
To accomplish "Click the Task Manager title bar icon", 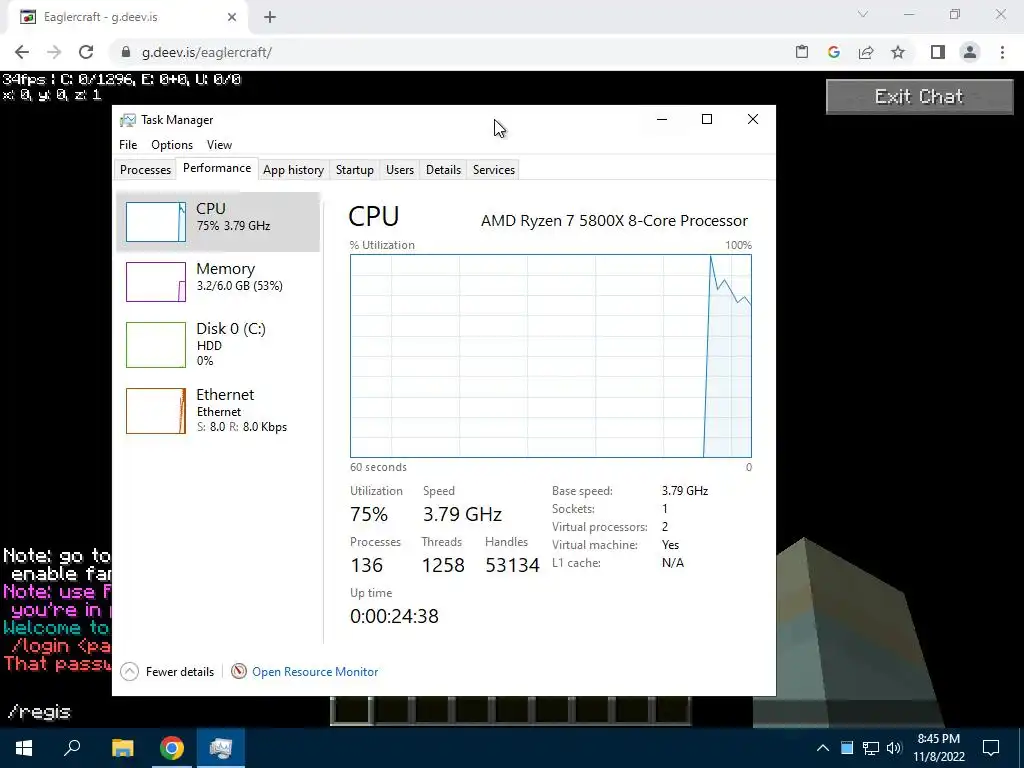I will (128, 120).
